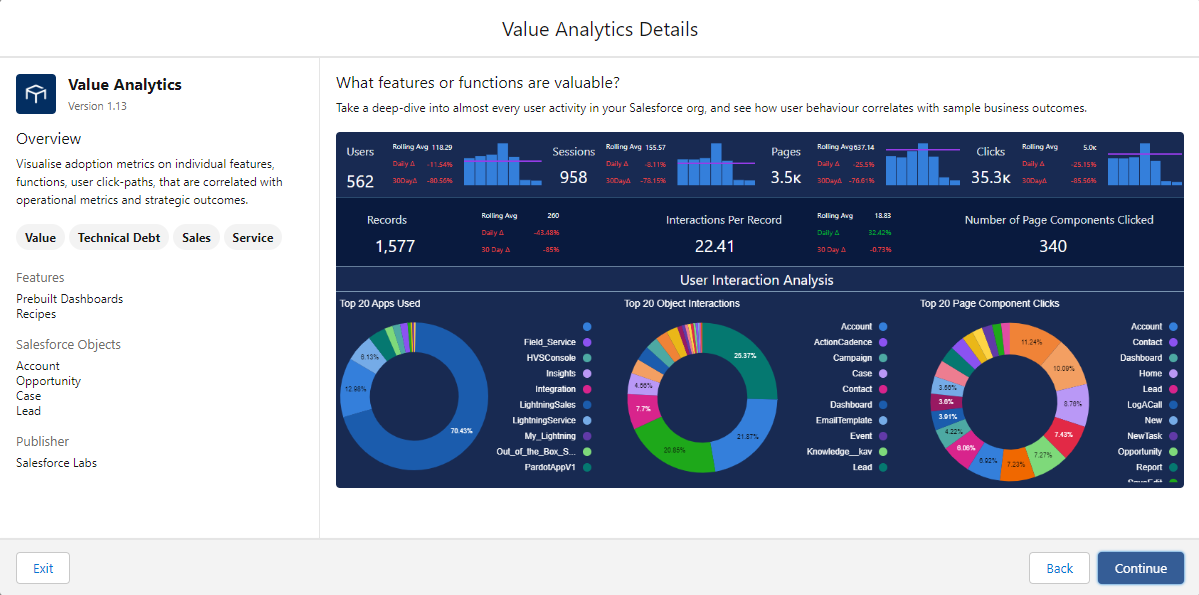Click the EmailTemplate legend color dot
The height and width of the screenshot is (595, 1199).
tap(882, 421)
